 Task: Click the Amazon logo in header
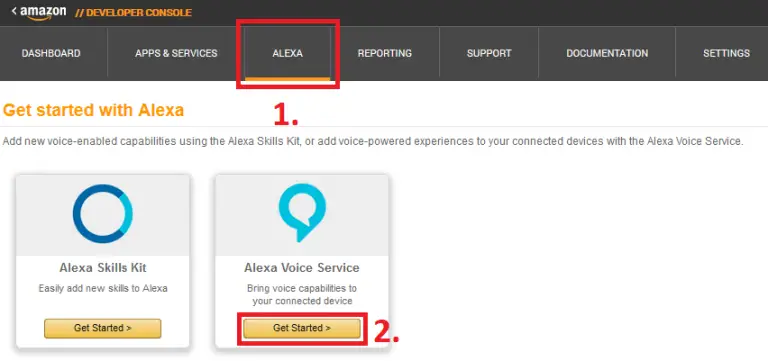click(43, 13)
